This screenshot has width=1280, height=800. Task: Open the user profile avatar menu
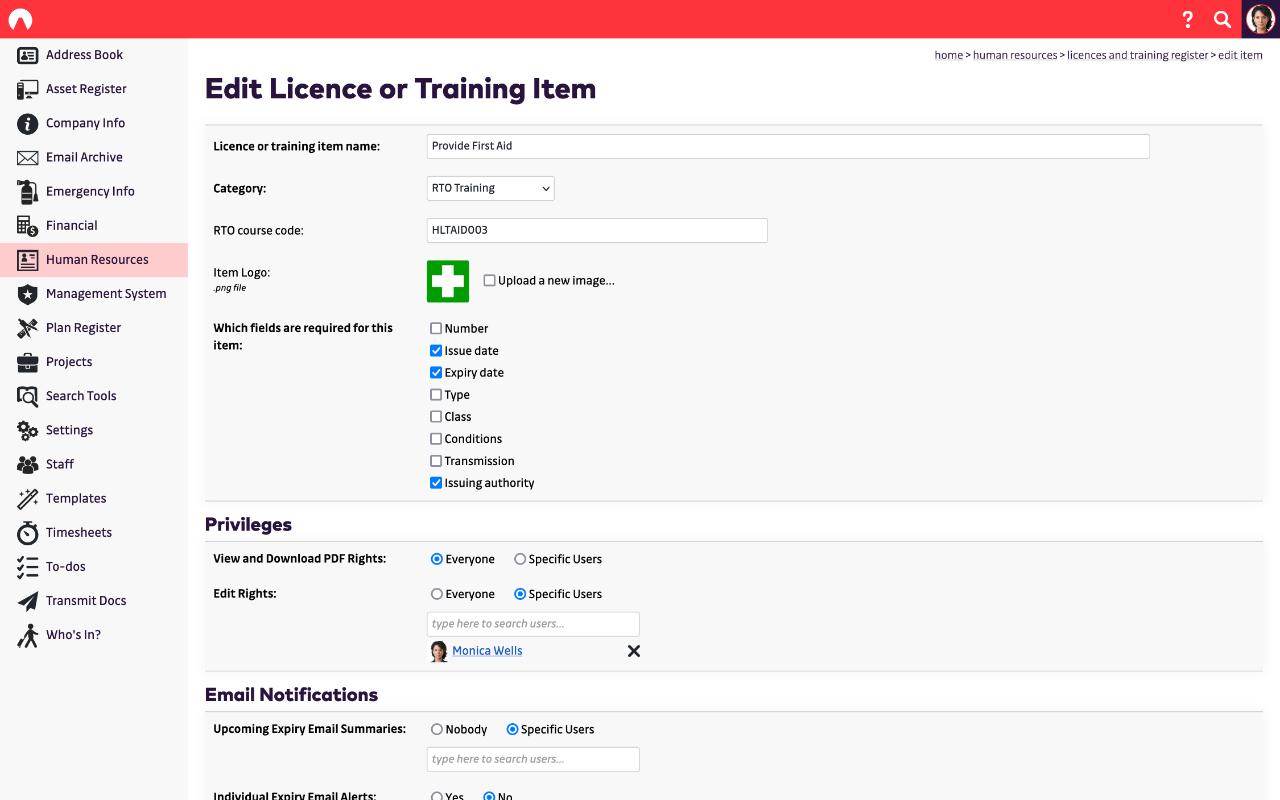tap(1261, 19)
